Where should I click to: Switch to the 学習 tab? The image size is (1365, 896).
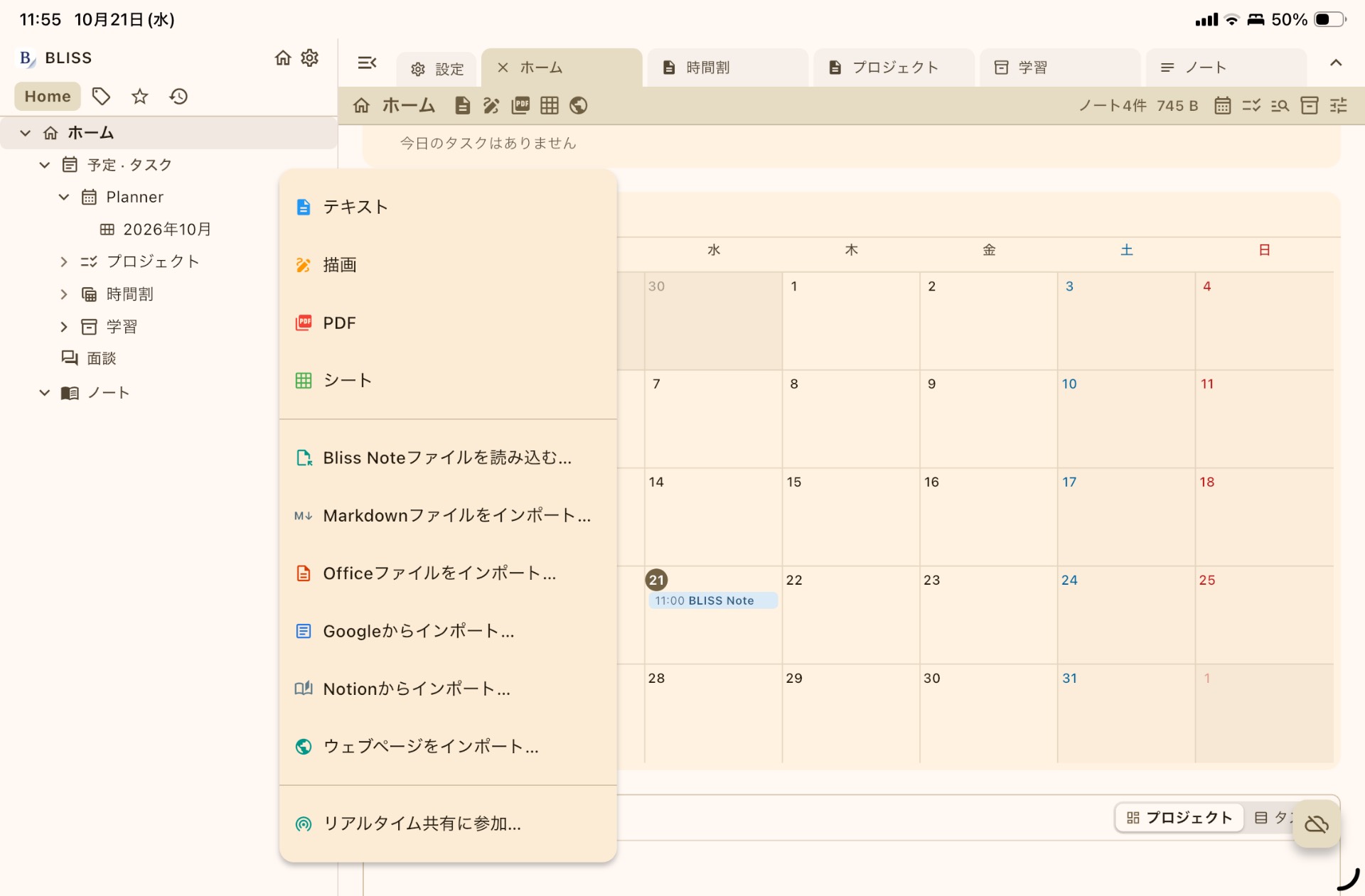[1060, 68]
